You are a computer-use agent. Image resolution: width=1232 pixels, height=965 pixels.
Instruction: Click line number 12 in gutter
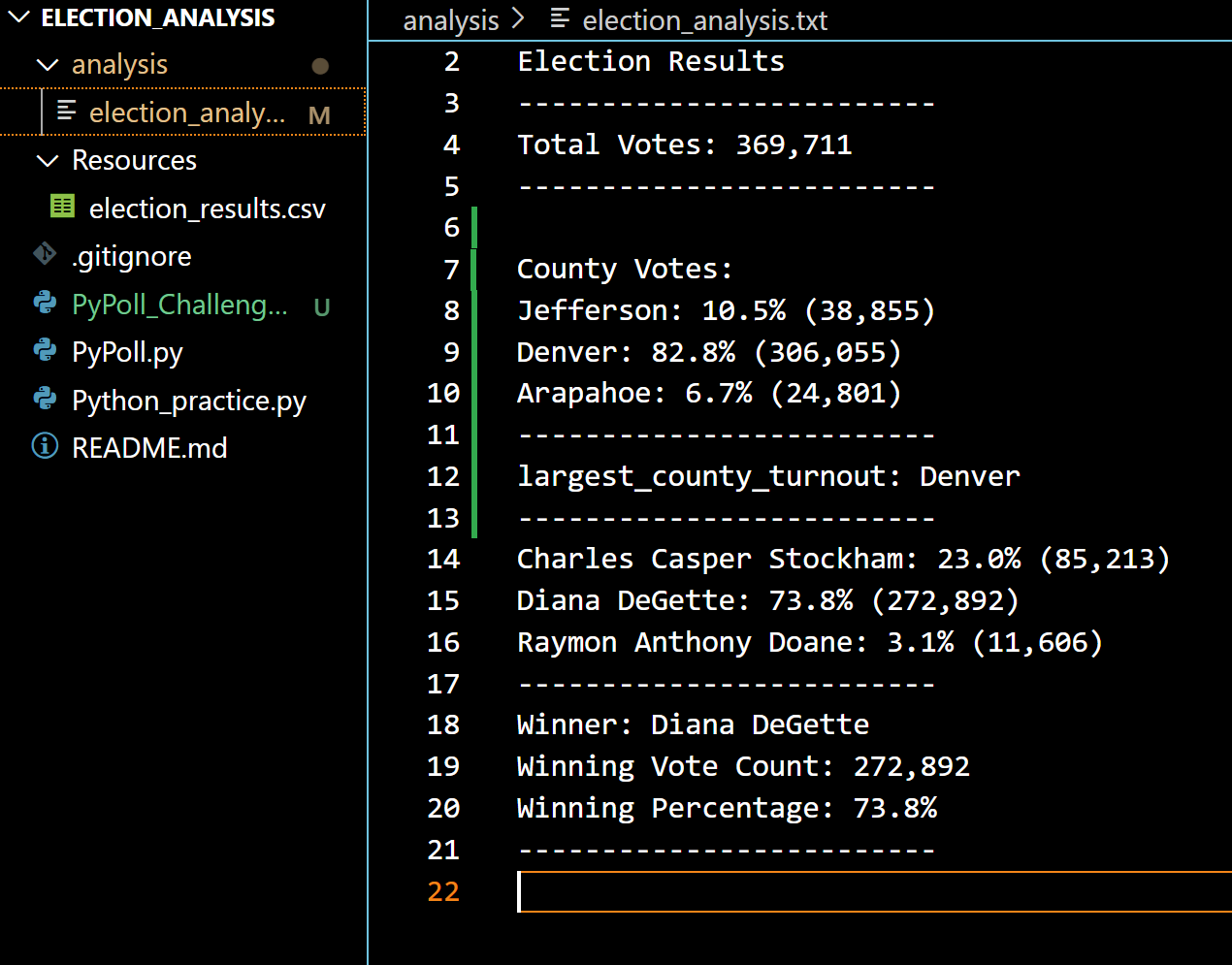pos(443,477)
